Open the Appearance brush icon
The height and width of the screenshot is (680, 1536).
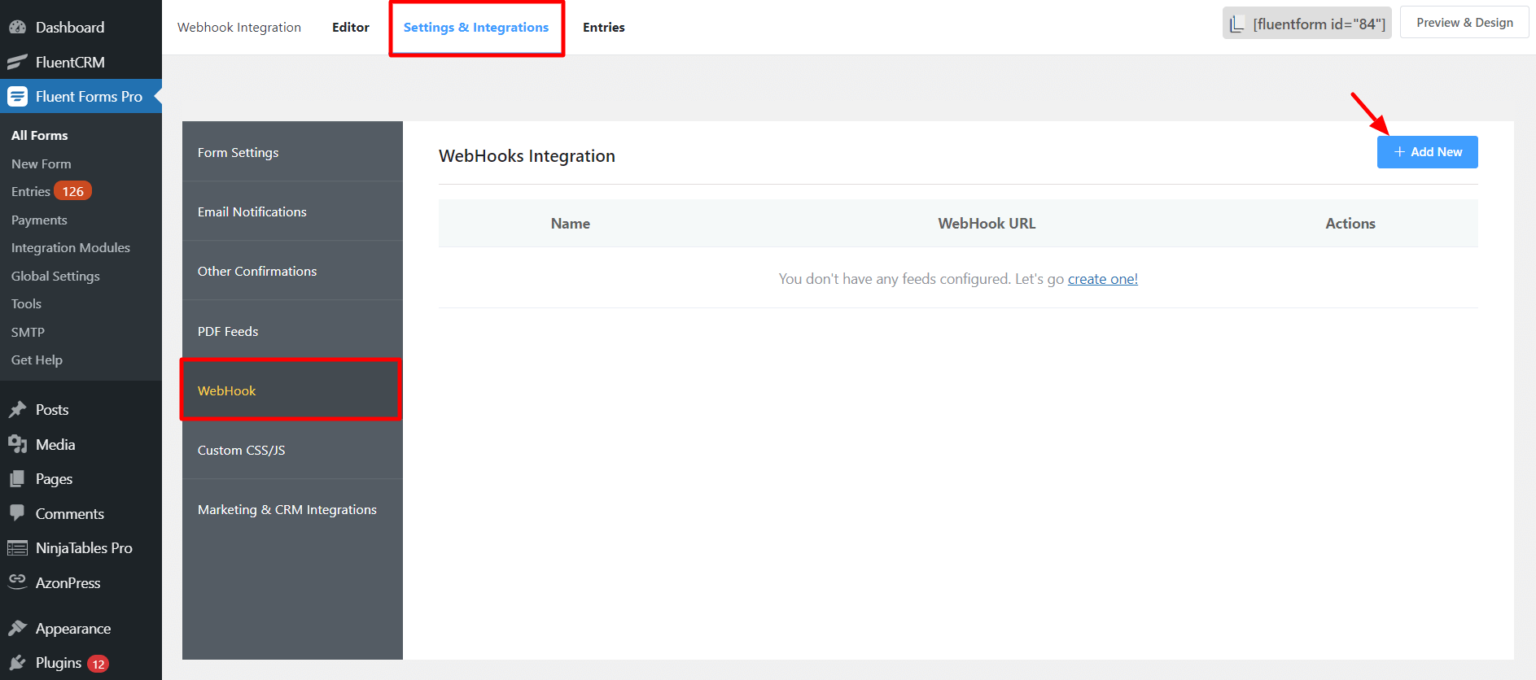(17, 627)
